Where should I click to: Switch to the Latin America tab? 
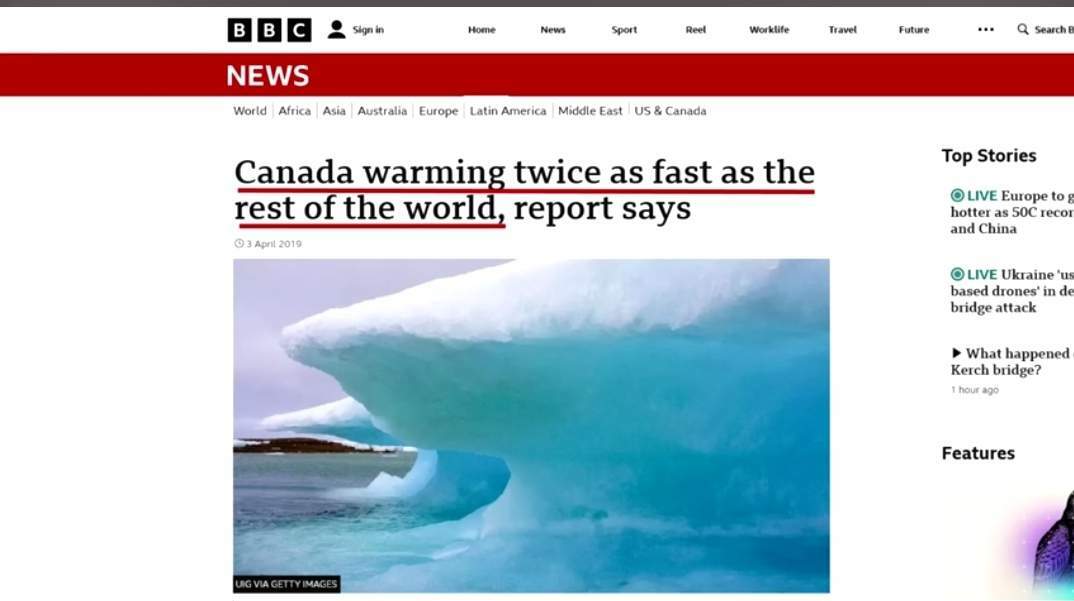[508, 111]
